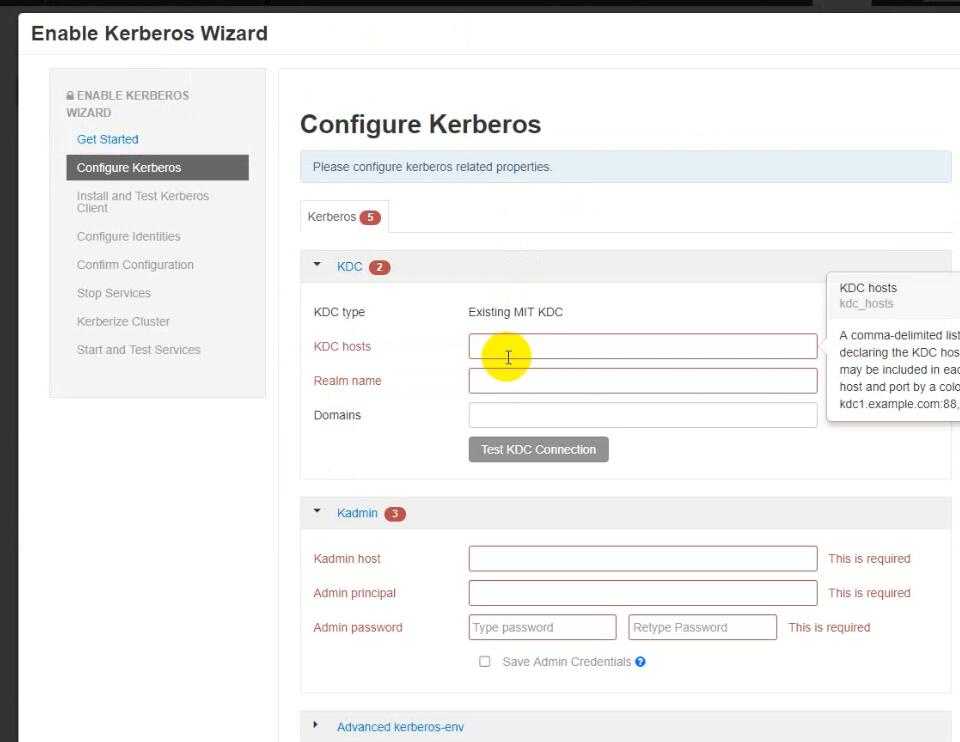960x742 pixels.
Task: Open Install and Test Kerberos Client step
Action: pyautogui.click(x=143, y=202)
